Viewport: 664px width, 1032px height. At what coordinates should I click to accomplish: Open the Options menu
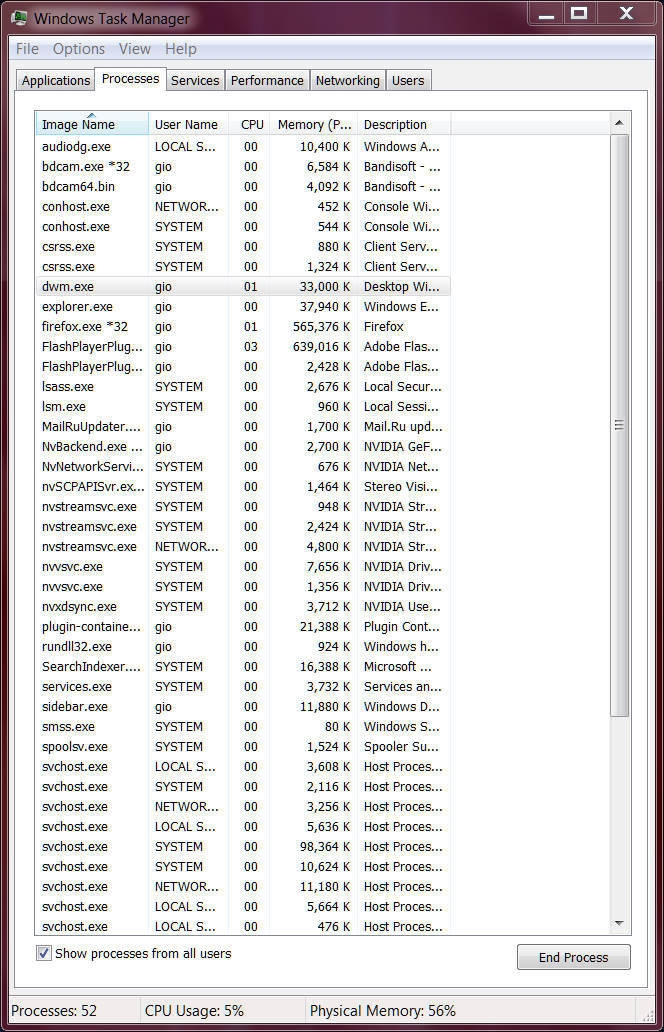79,49
